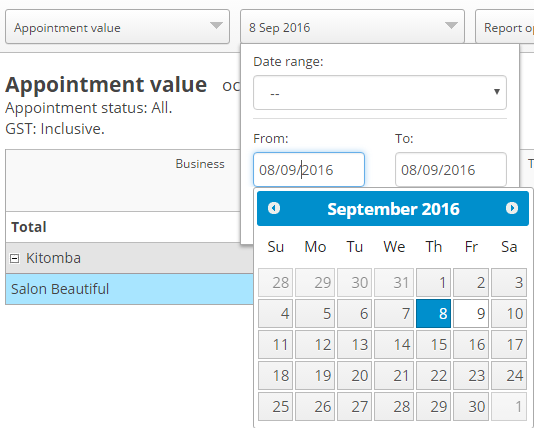Click the Business column header

[x=200, y=164]
